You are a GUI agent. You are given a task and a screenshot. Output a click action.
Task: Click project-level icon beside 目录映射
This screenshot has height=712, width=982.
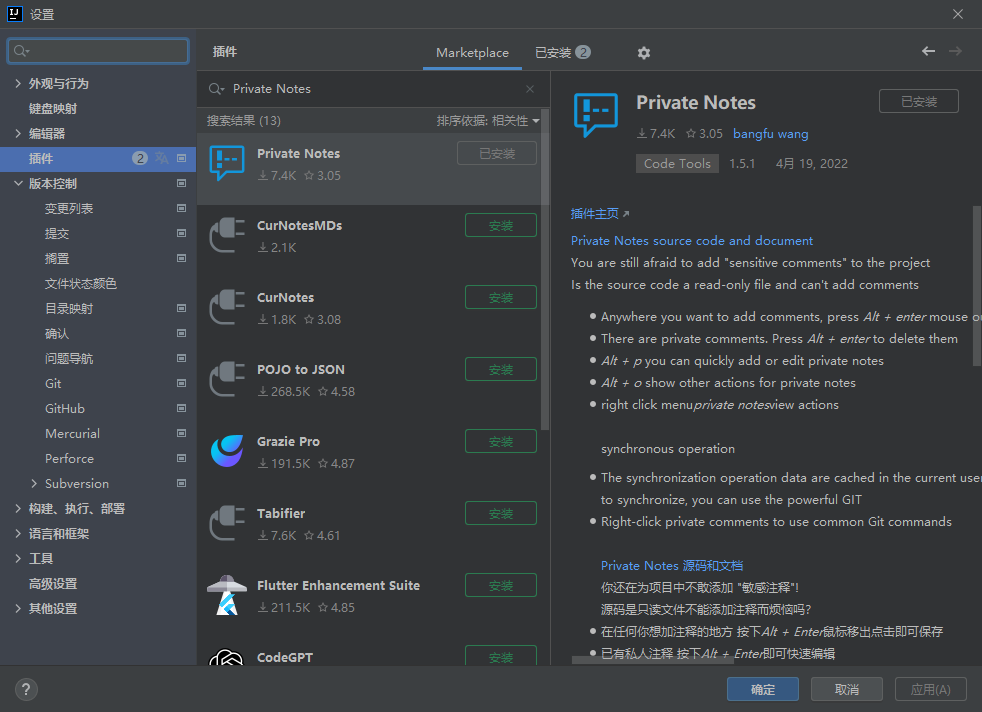pos(182,309)
